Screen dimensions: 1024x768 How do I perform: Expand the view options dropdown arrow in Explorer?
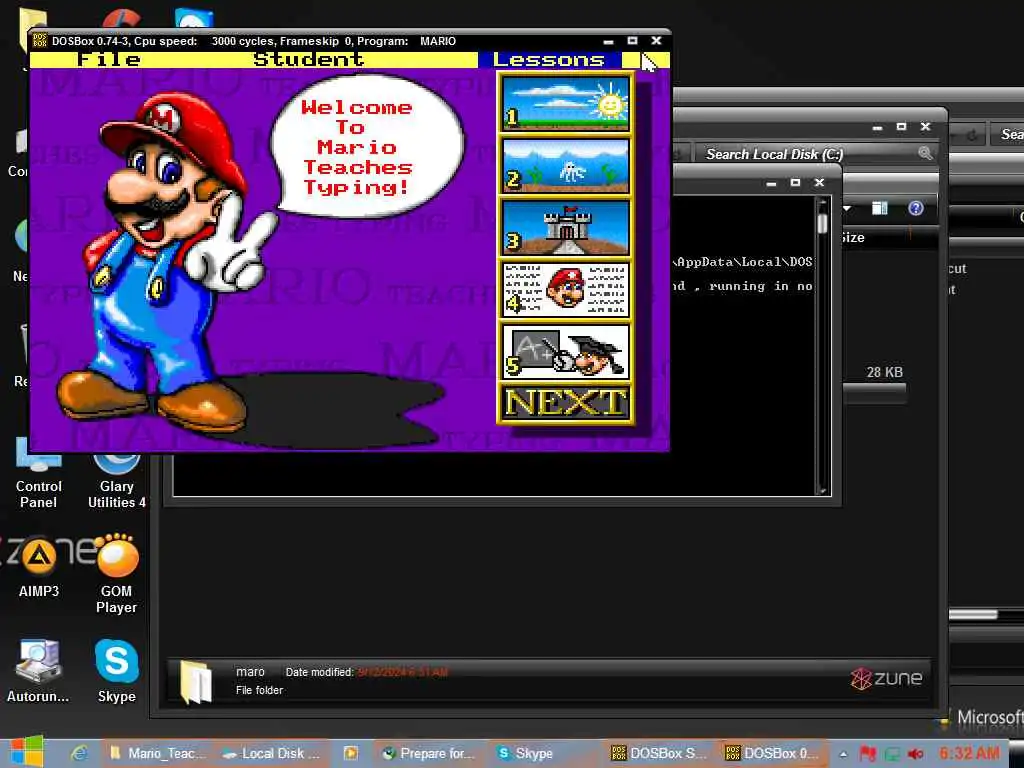847,209
